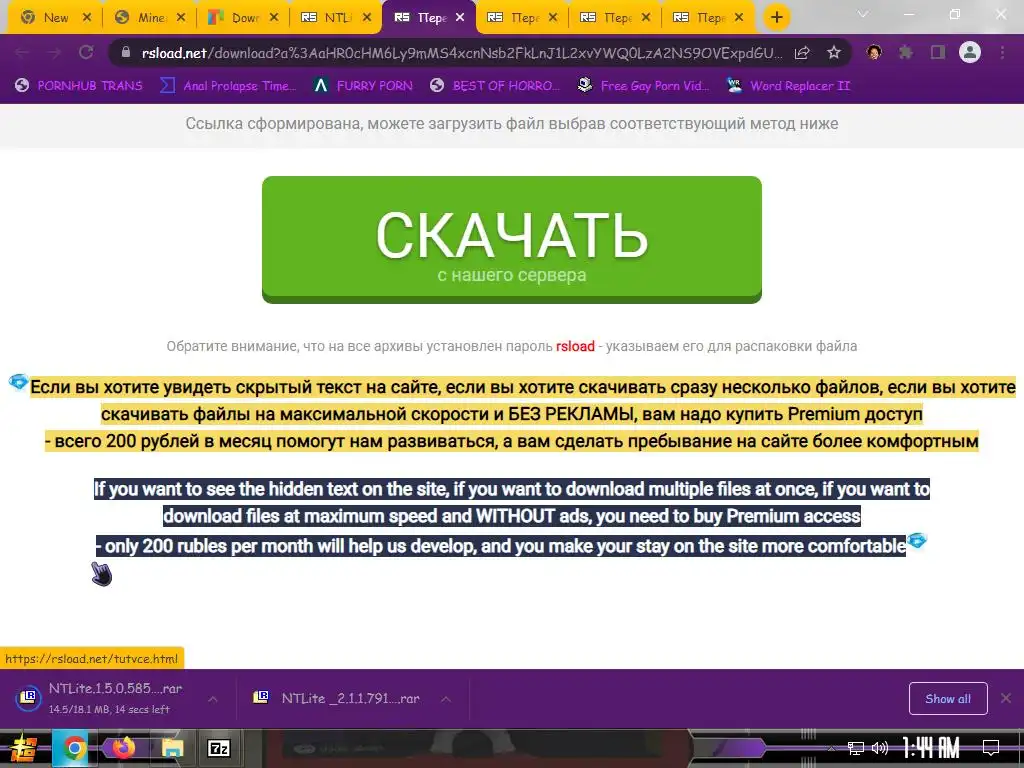This screenshot has height=768, width=1024.
Task: Click 'Show all' downloads button
Action: point(948,699)
